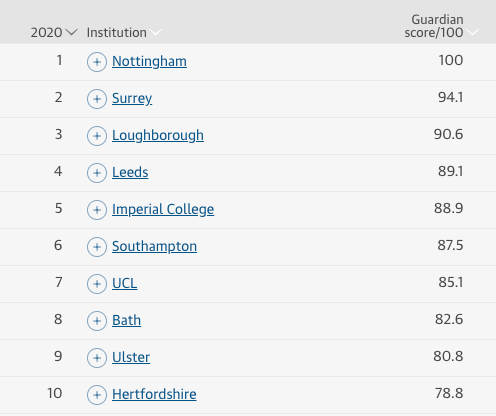The image size is (496, 416).
Task: Sort by Guardian score chevron
Action: pyautogui.click(x=473, y=32)
